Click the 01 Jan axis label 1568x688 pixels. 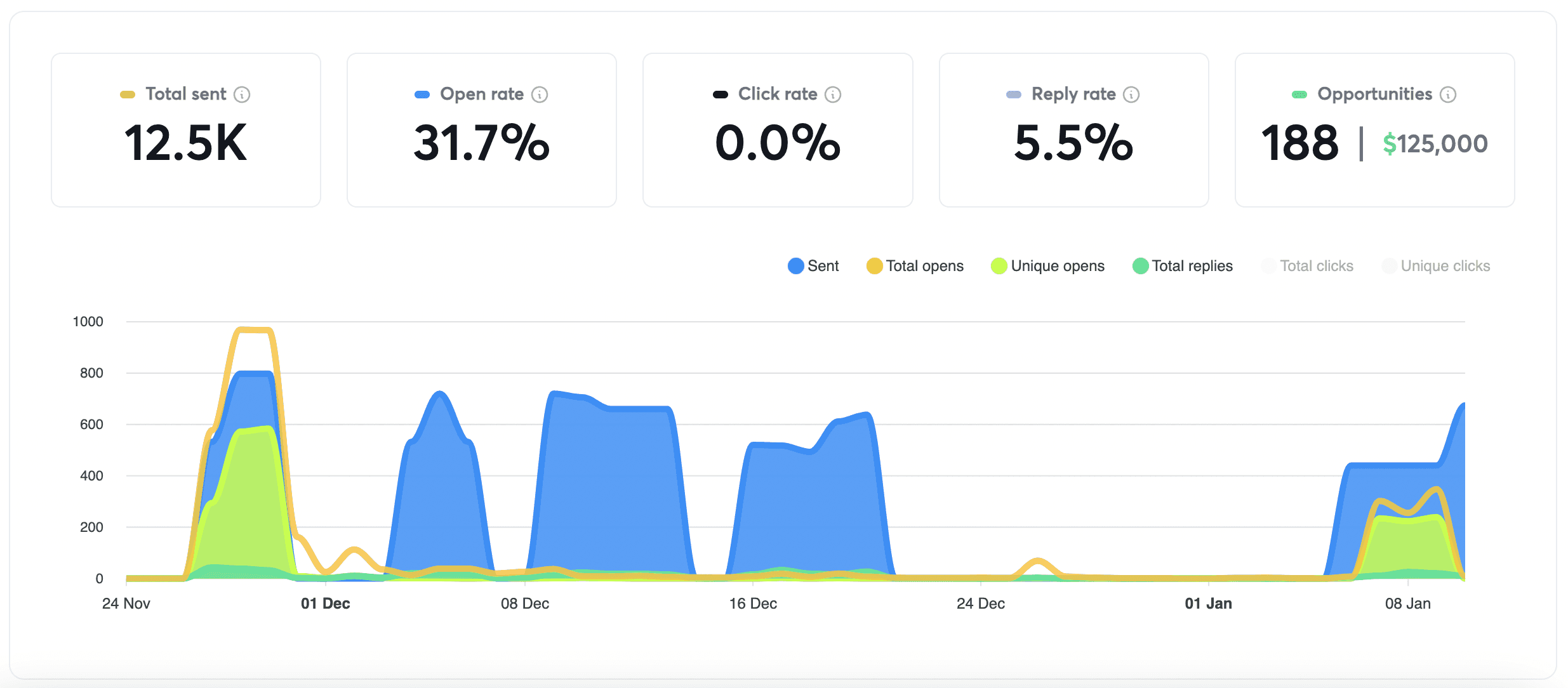tap(1208, 604)
